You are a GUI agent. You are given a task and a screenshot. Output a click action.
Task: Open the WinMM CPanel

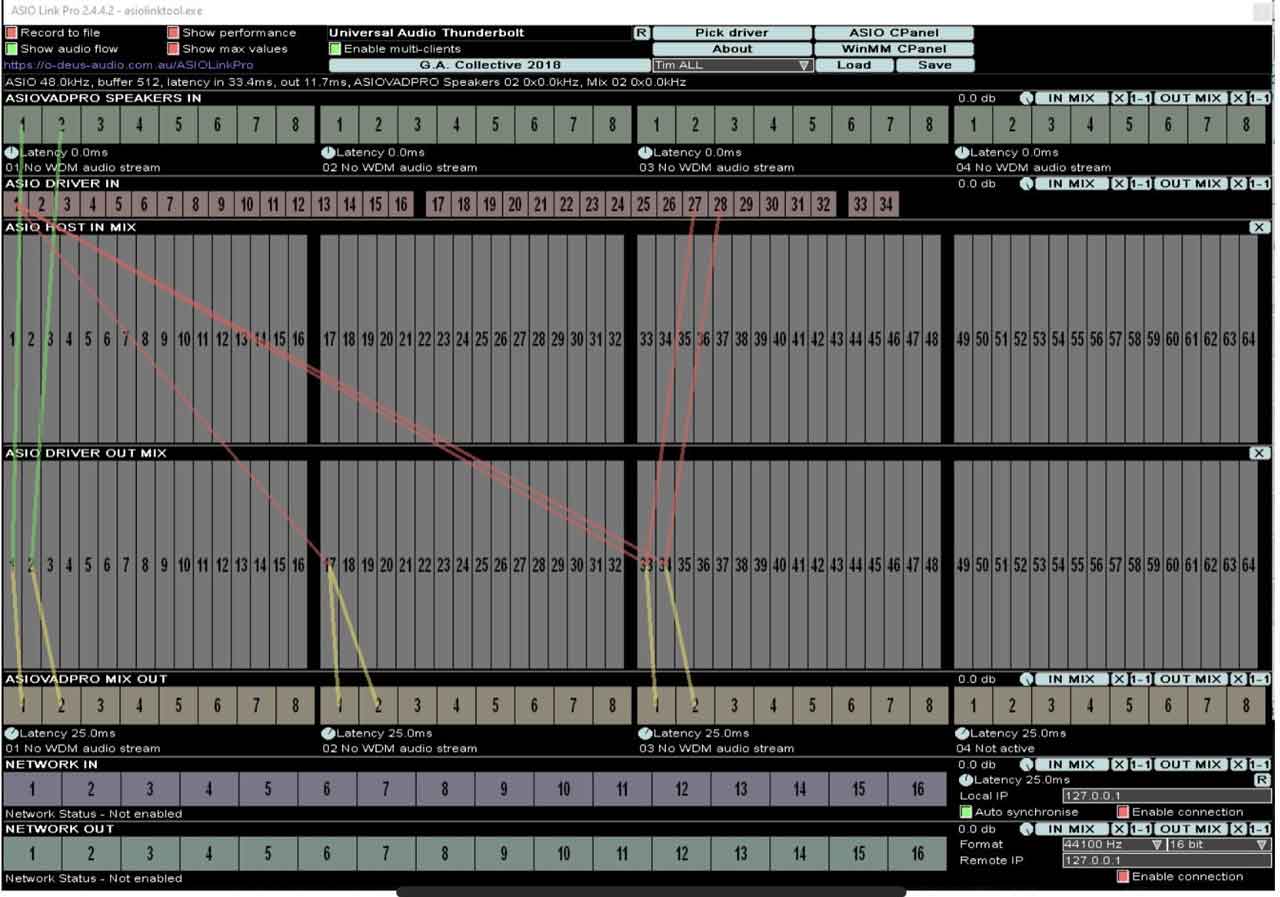point(894,49)
